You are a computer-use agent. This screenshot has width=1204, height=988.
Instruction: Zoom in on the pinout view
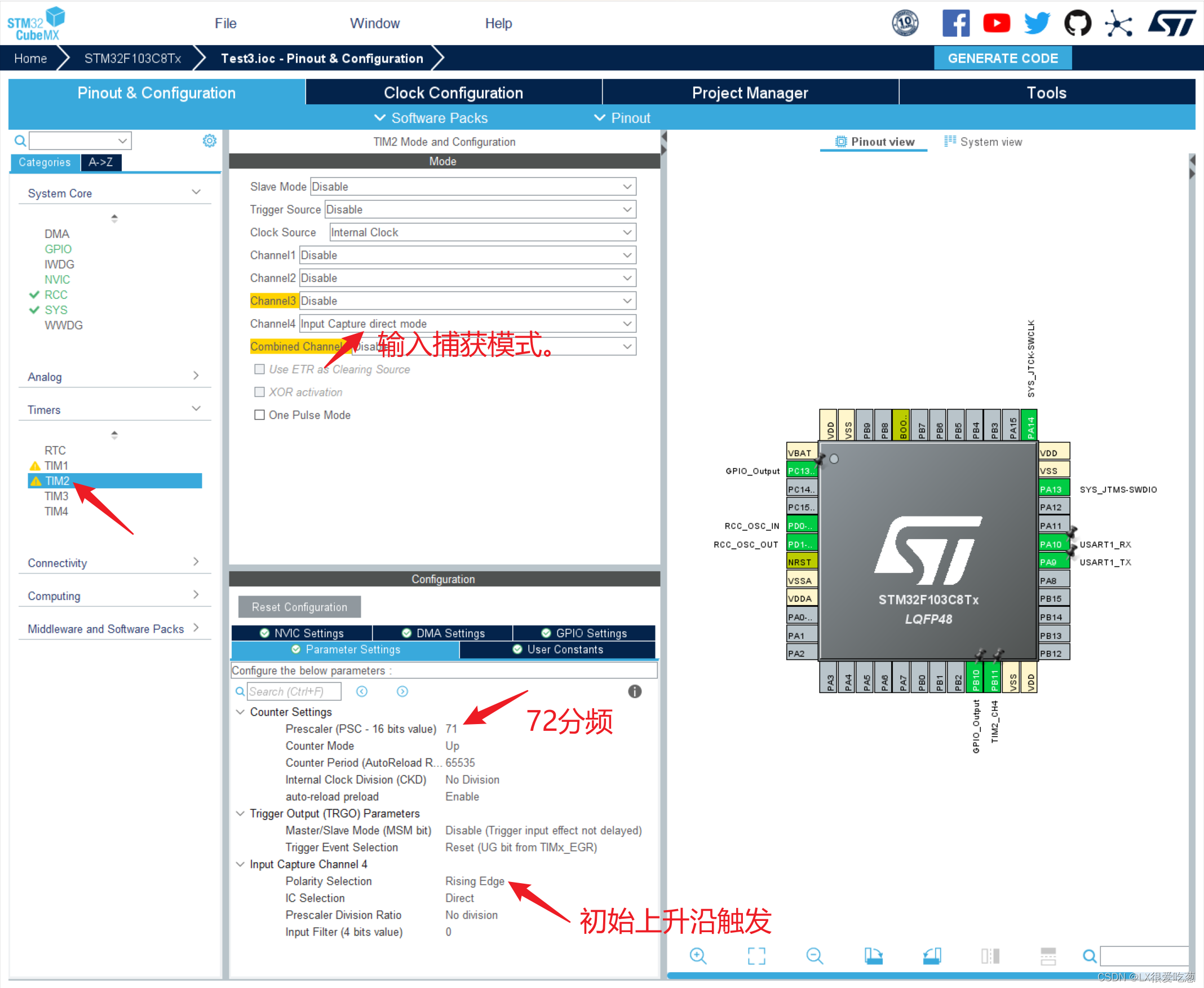tap(698, 955)
